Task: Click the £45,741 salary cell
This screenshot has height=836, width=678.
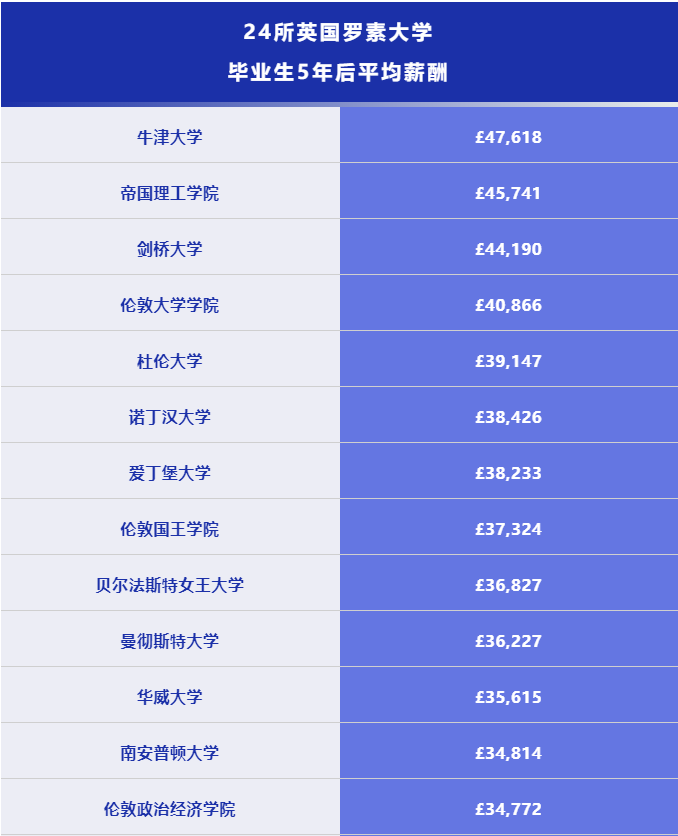Action: 508,193
